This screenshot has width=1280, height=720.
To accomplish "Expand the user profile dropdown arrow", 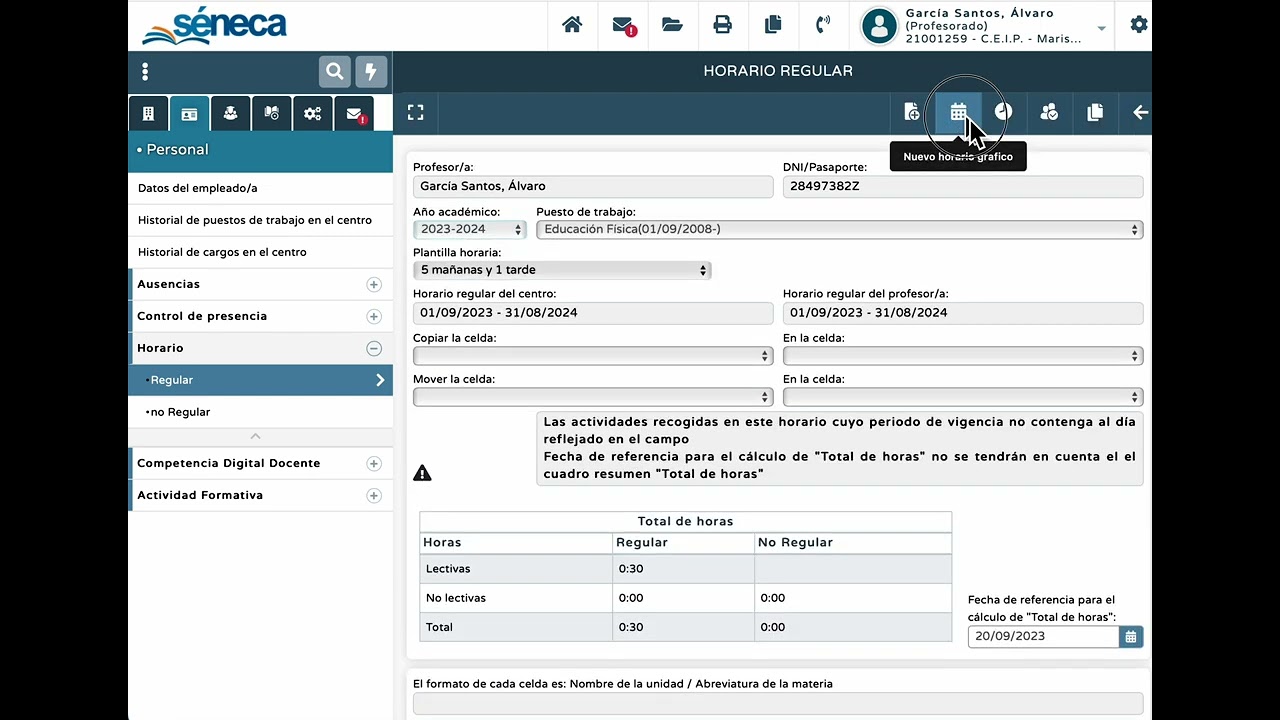I will [x=1102, y=28].
